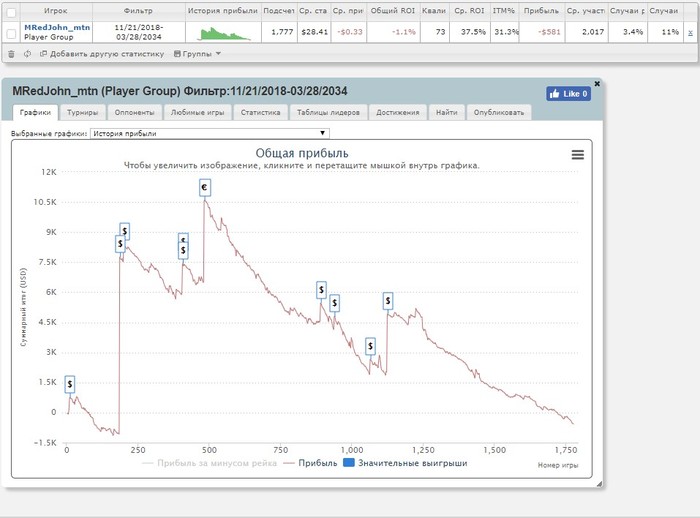Tick the header select-all checkbox
Screen dimensions: 700x518
(x=12, y=13)
